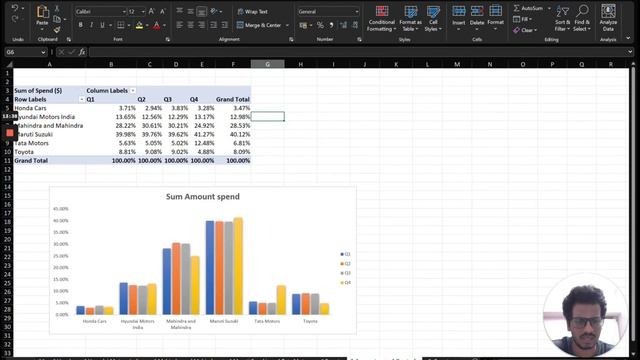The image size is (640, 360).
Task: Apply the red Font Color swatch
Action: point(157,26)
